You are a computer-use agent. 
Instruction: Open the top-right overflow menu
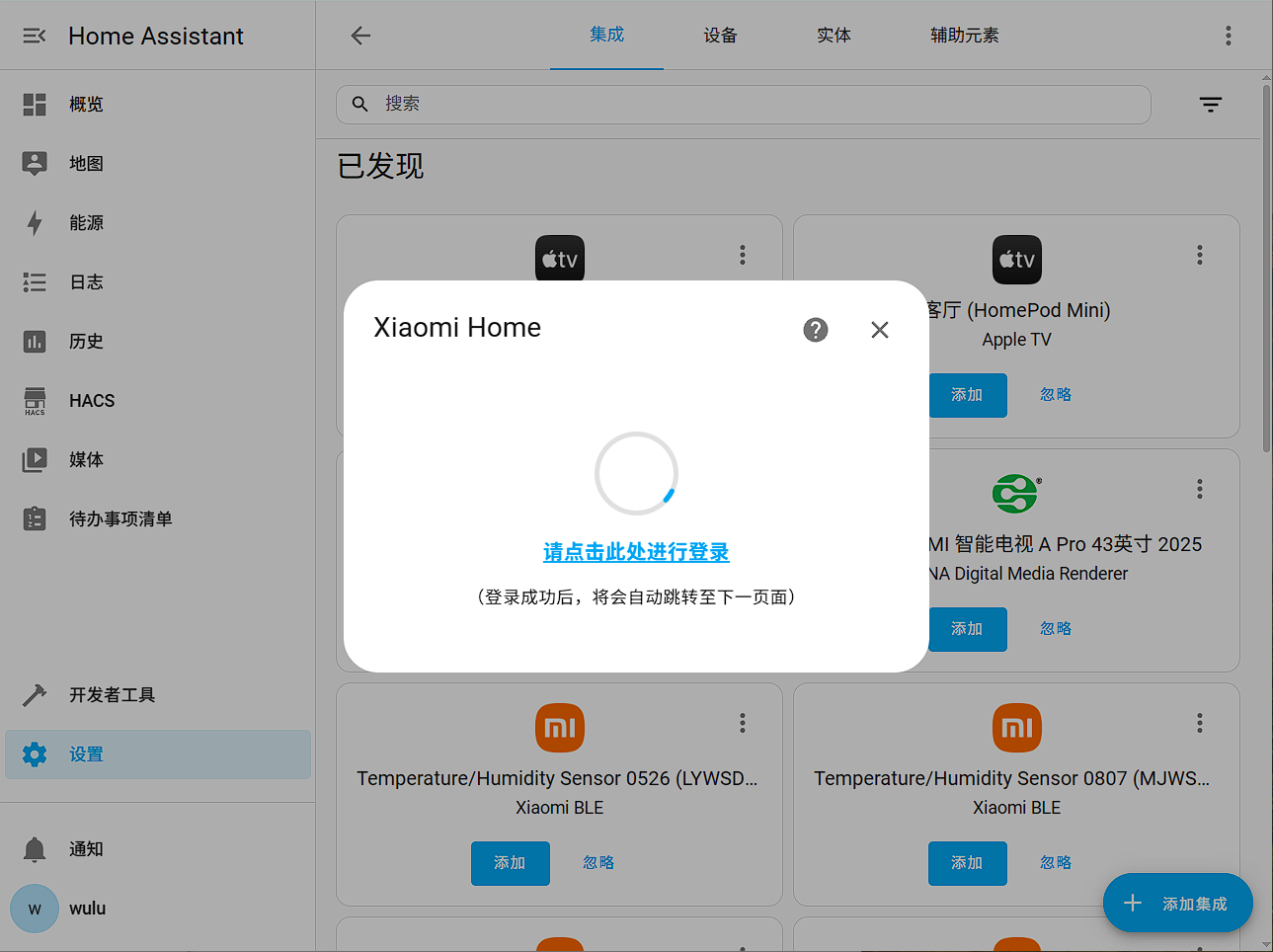1229,36
